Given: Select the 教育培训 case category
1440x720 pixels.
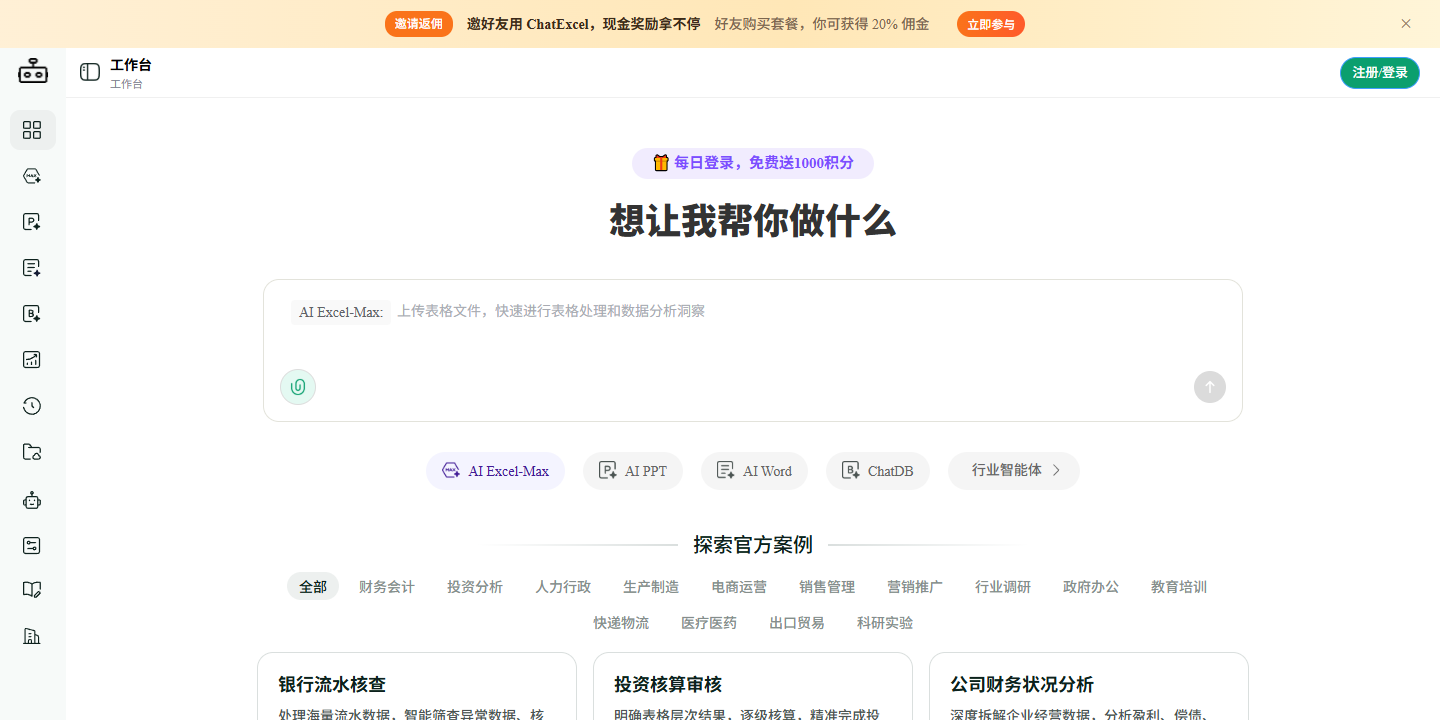Looking at the screenshot, I should tap(1179, 587).
